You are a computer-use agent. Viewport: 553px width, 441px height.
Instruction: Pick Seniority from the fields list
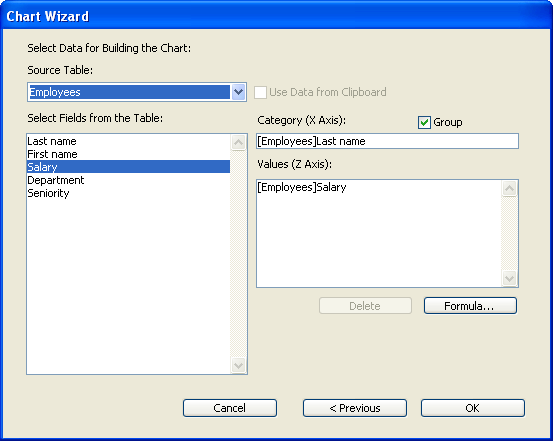point(128,193)
